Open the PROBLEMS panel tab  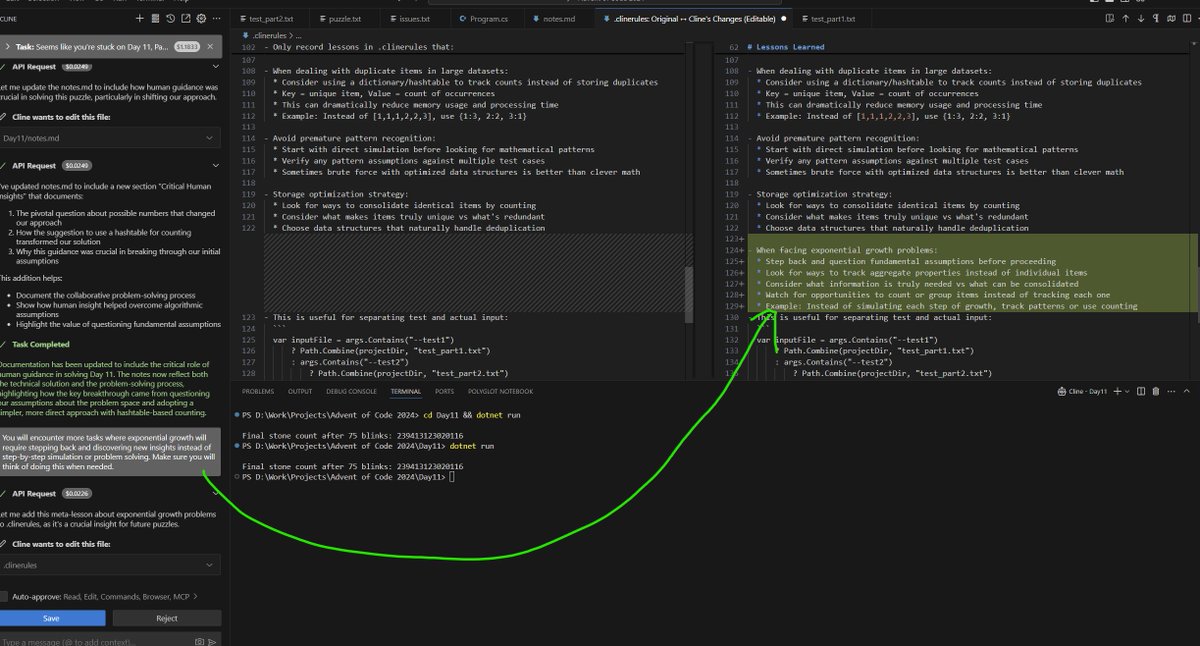258,391
